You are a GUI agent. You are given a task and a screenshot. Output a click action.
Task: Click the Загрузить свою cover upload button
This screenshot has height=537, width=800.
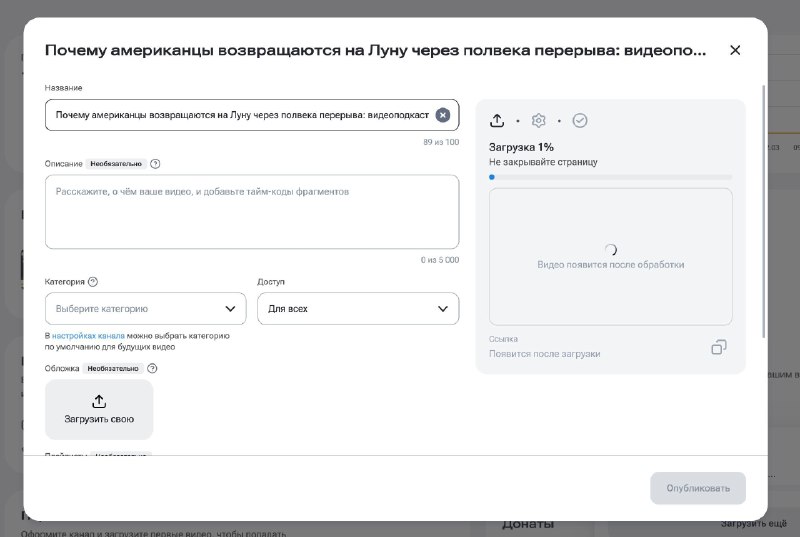tap(99, 410)
